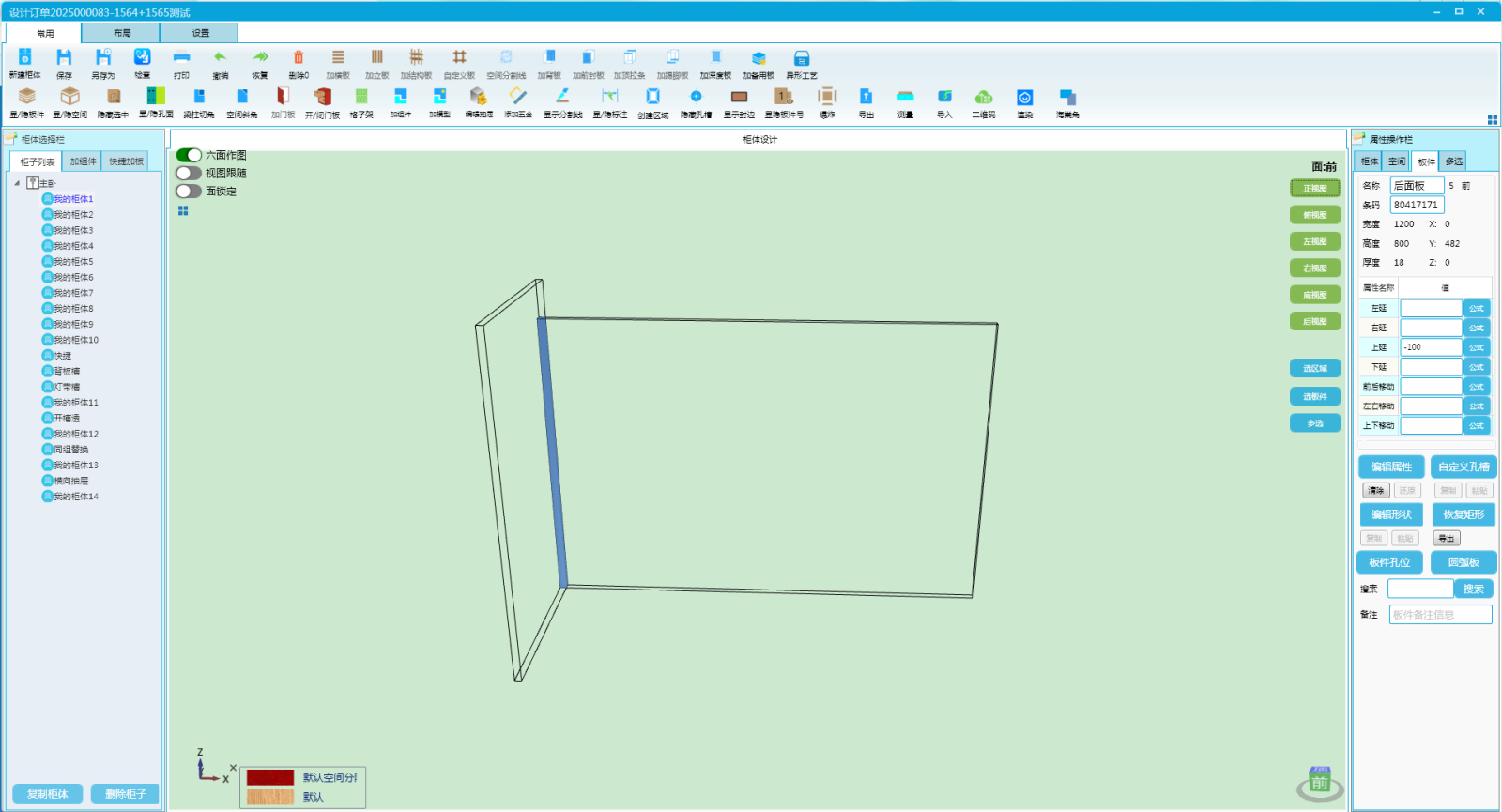1502x812 pixels.
Task: Switch to 俯视图 top view
Action: (x=1314, y=215)
